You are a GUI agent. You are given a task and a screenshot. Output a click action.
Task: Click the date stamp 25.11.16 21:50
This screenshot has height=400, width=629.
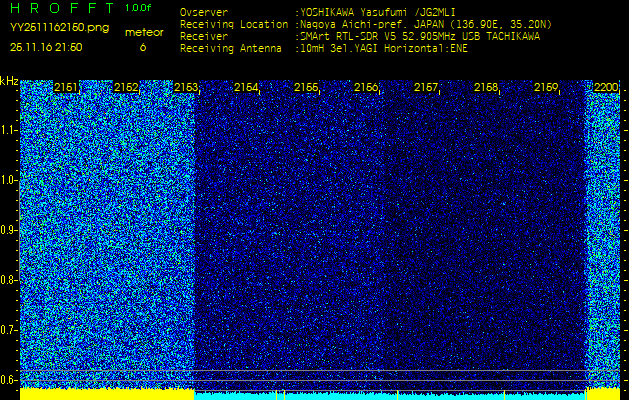coord(46,47)
